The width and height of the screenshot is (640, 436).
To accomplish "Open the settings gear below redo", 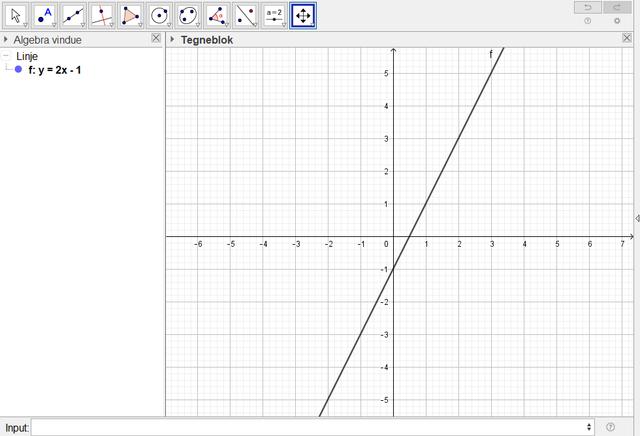I will 617,21.
